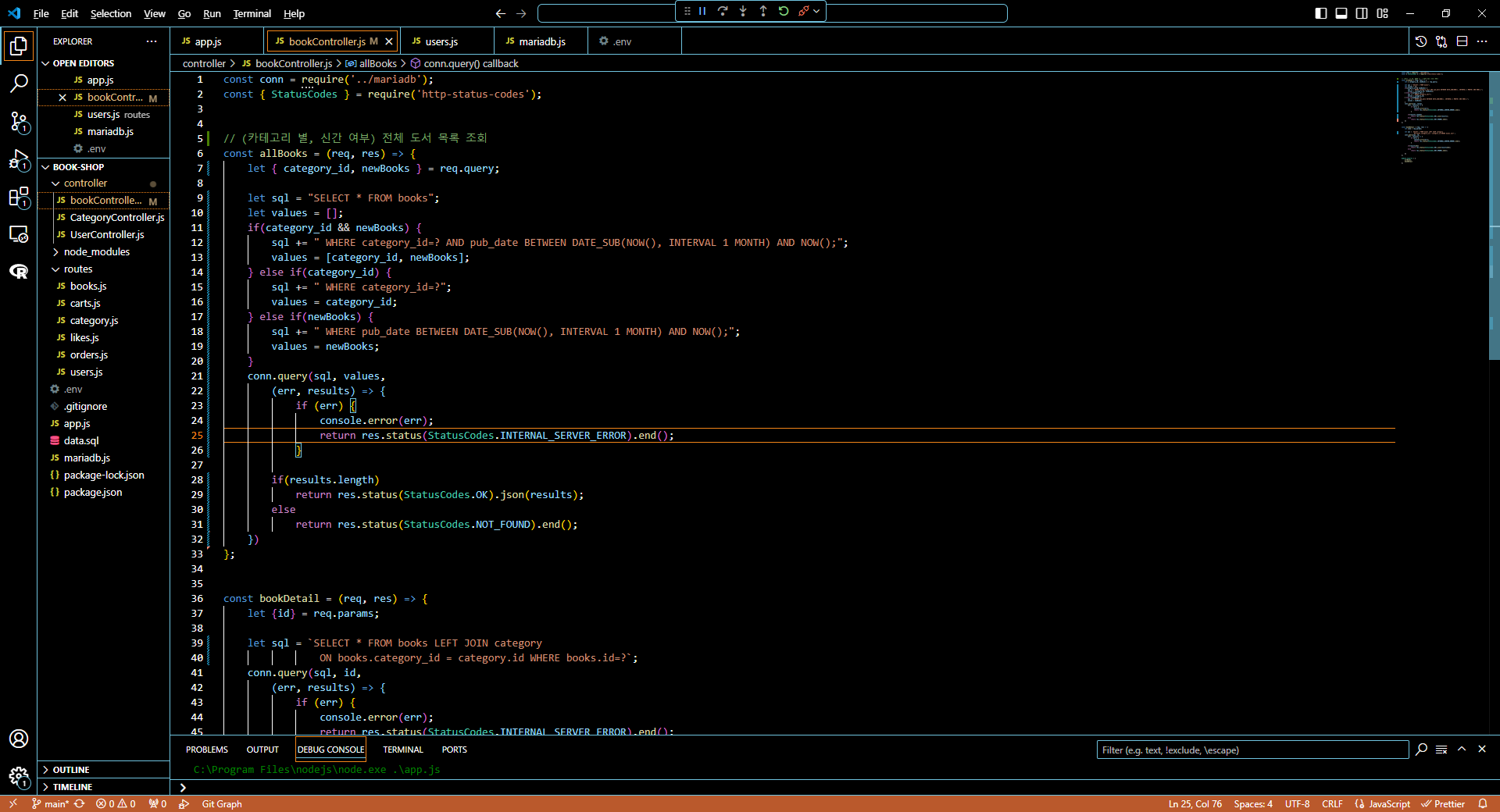Synchronize changes in the status bar
The width and height of the screenshot is (1500, 812).
(80, 804)
